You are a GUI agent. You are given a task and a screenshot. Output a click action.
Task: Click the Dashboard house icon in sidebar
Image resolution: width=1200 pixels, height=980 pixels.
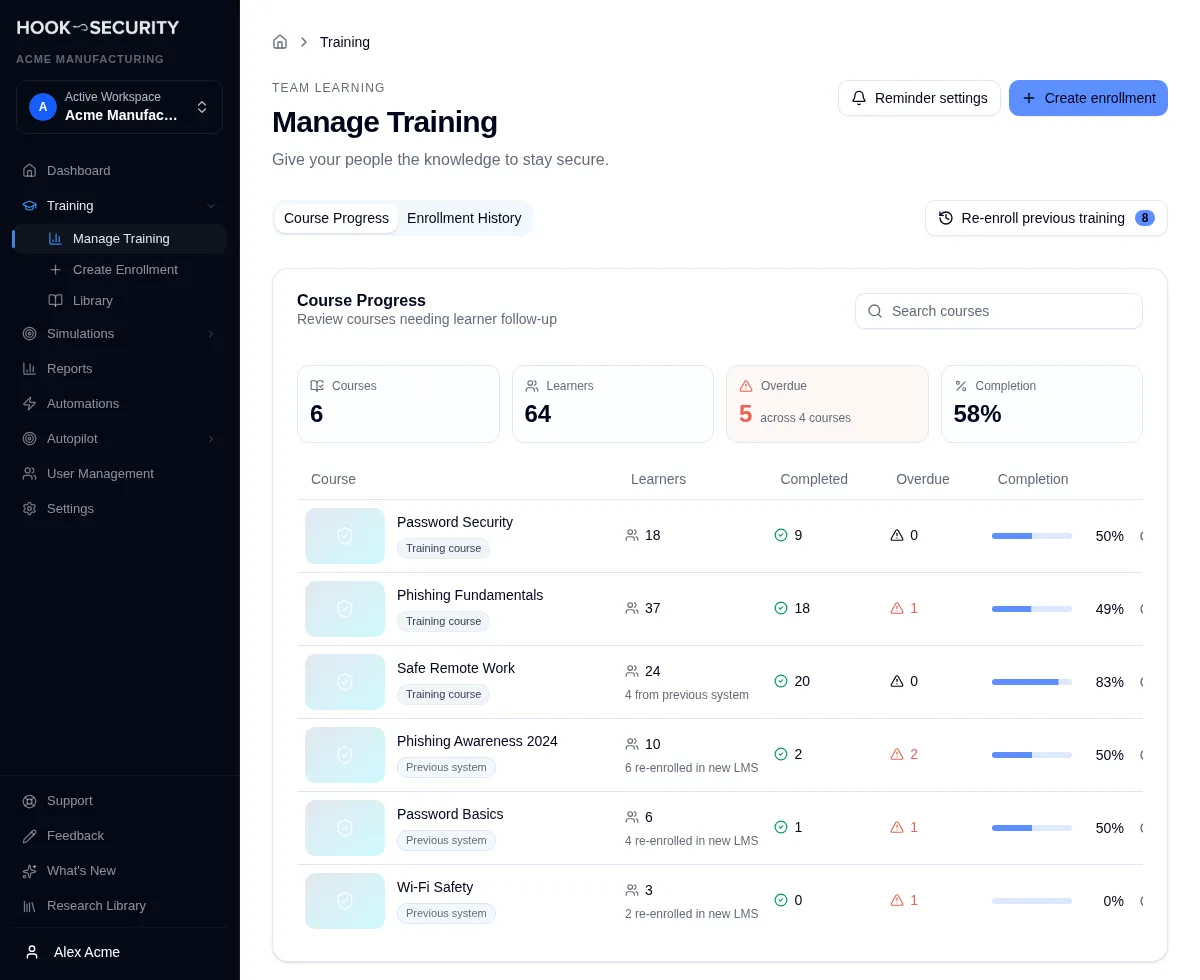pos(30,171)
